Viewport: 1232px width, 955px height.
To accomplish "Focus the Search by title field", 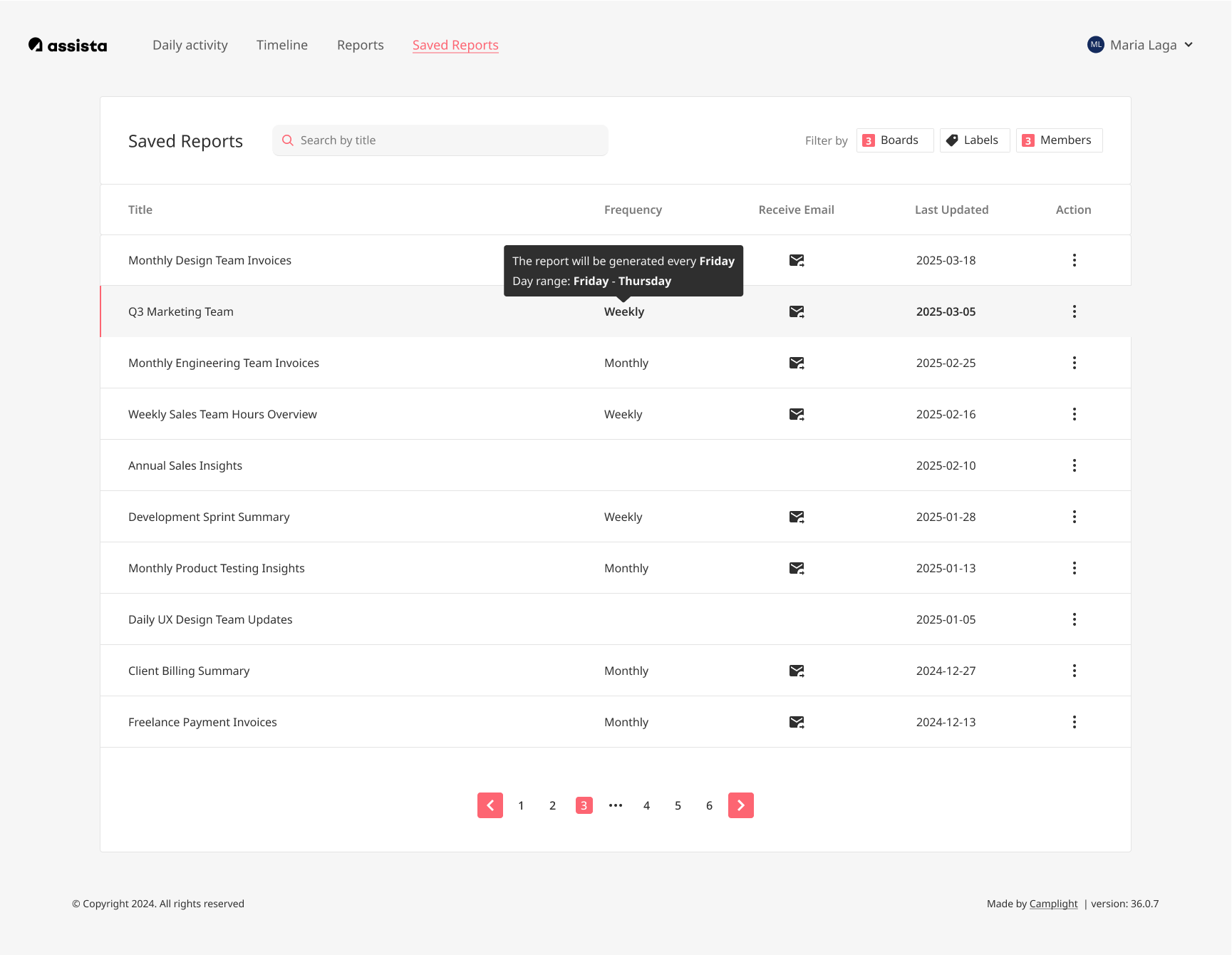I will (440, 140).
